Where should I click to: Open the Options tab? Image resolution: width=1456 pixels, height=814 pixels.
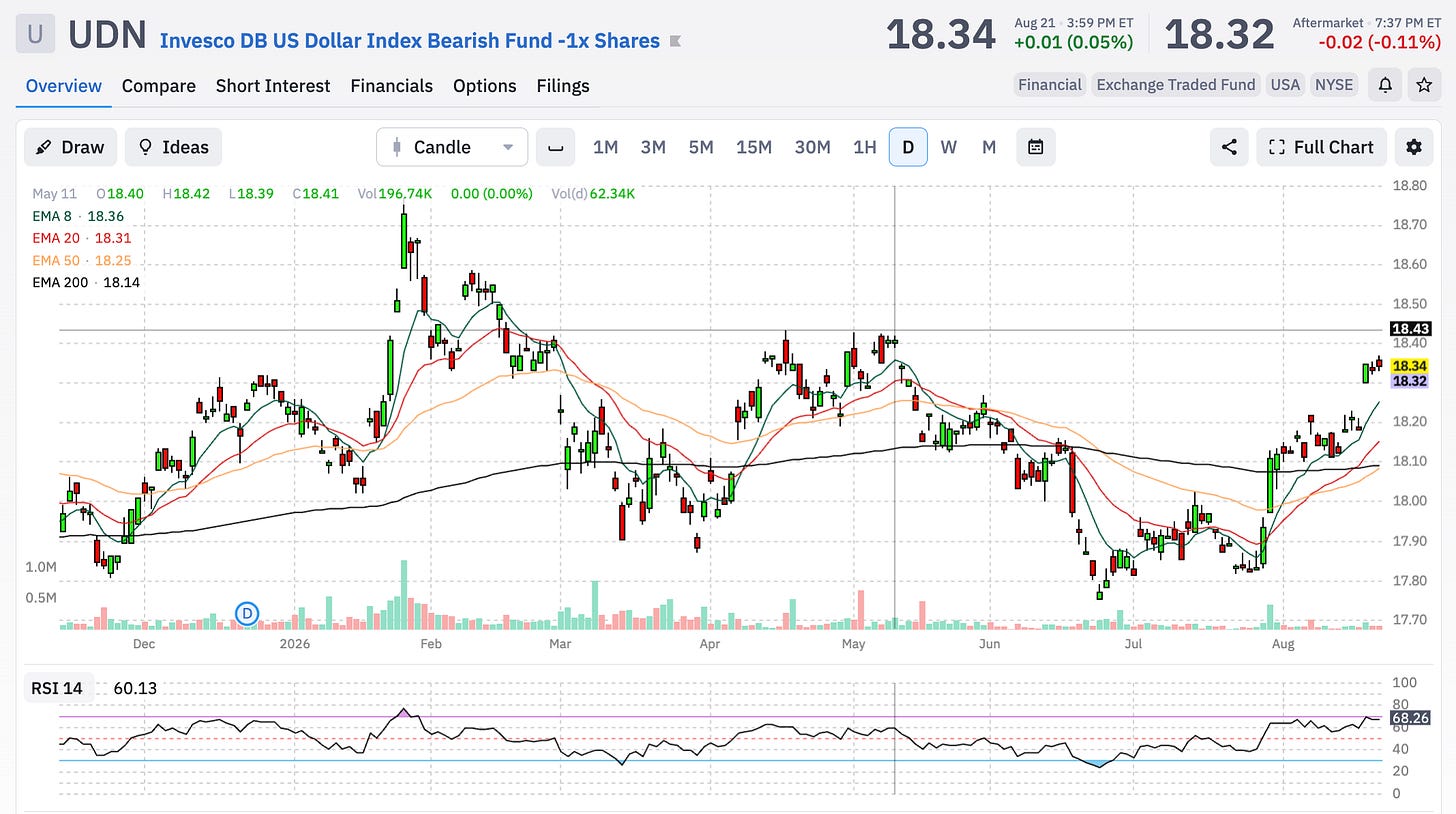click(x=485, y=86)
